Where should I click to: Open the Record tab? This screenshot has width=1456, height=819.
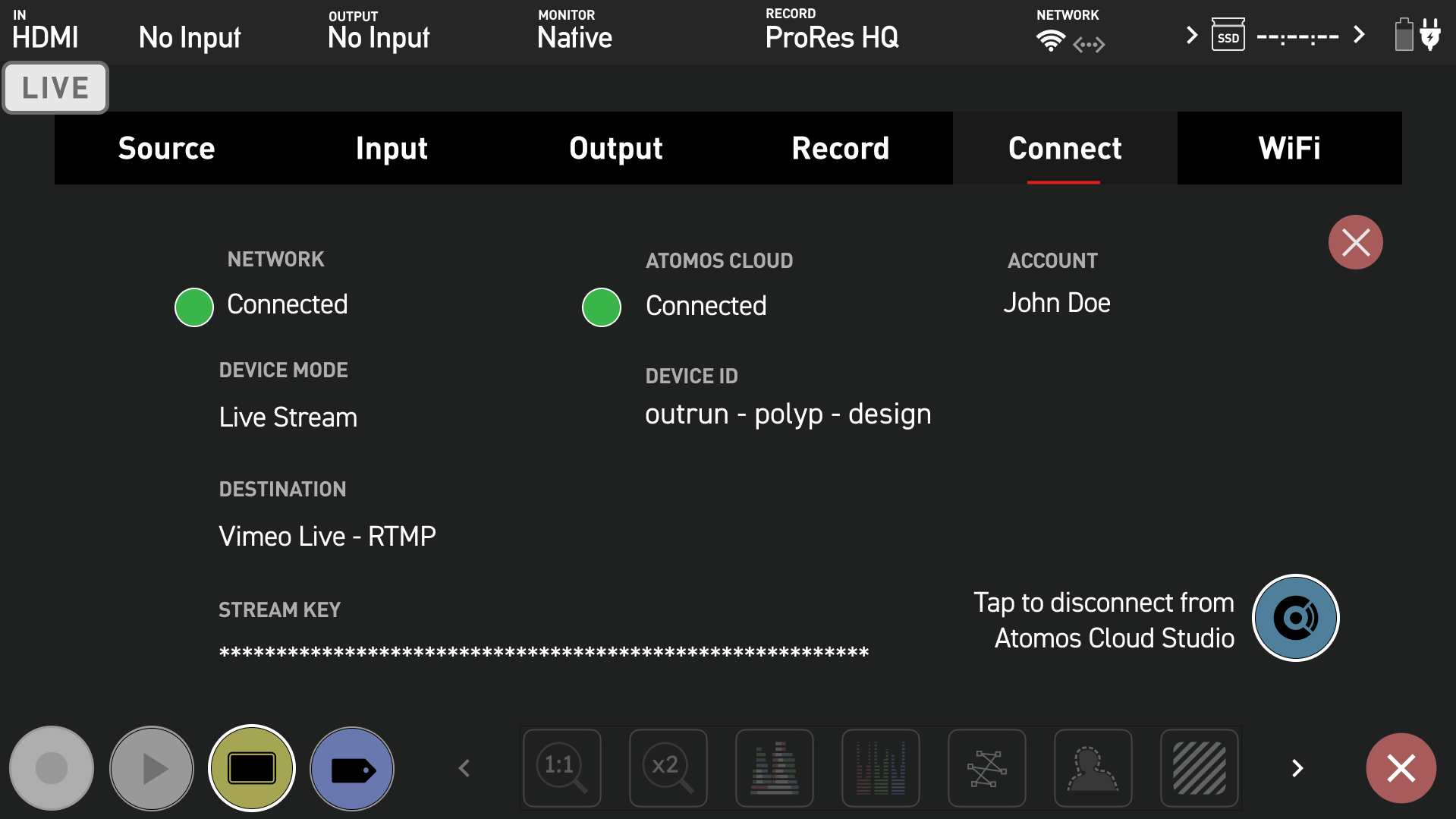pos(840,148)
